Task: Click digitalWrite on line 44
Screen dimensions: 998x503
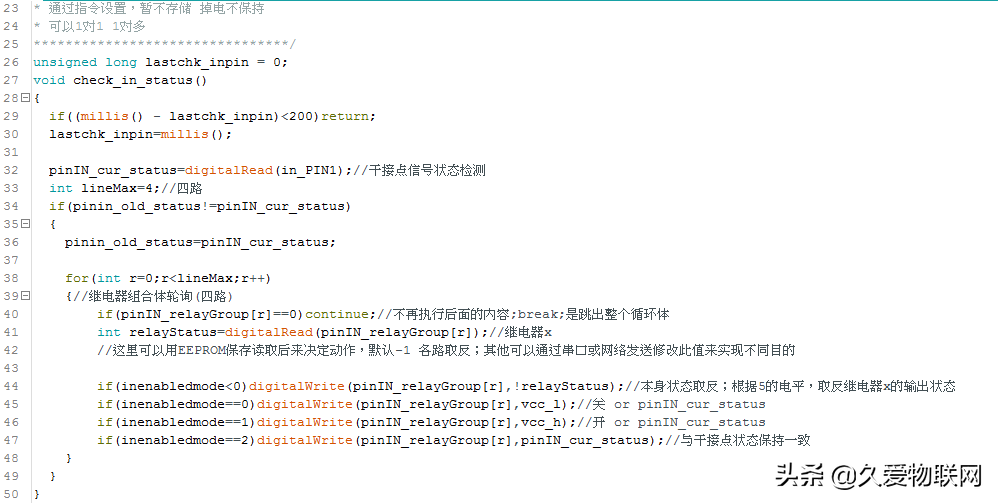Action: pos(297,386)
